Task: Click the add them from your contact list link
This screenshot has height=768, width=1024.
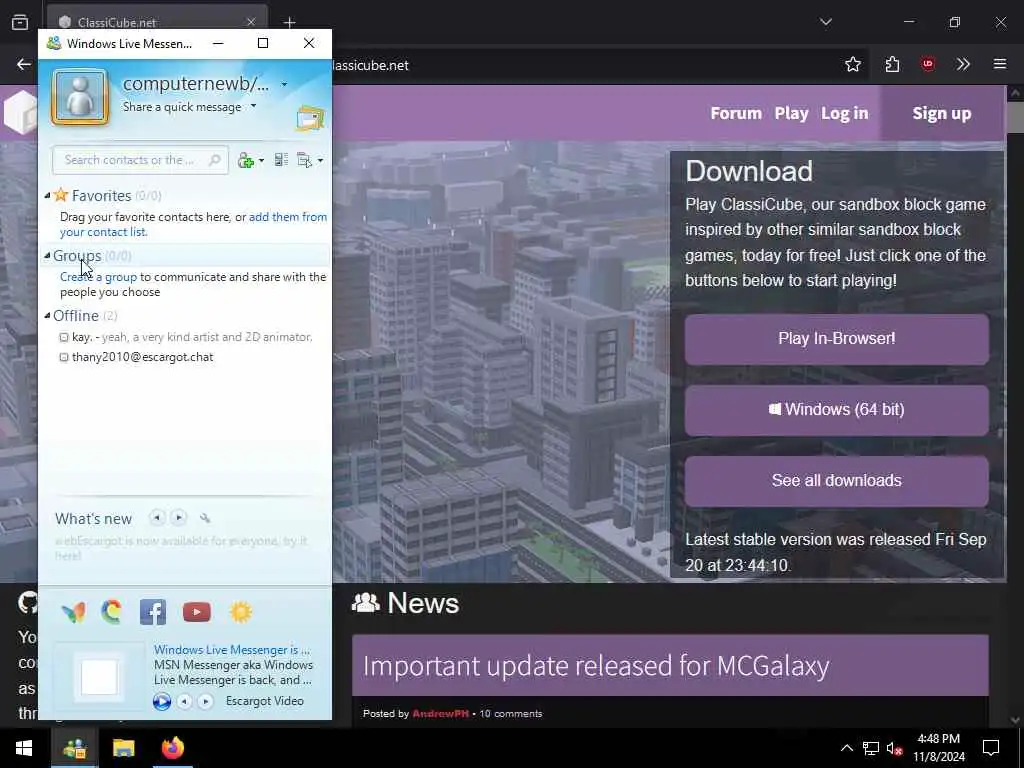Action: [x=193, y=224]
